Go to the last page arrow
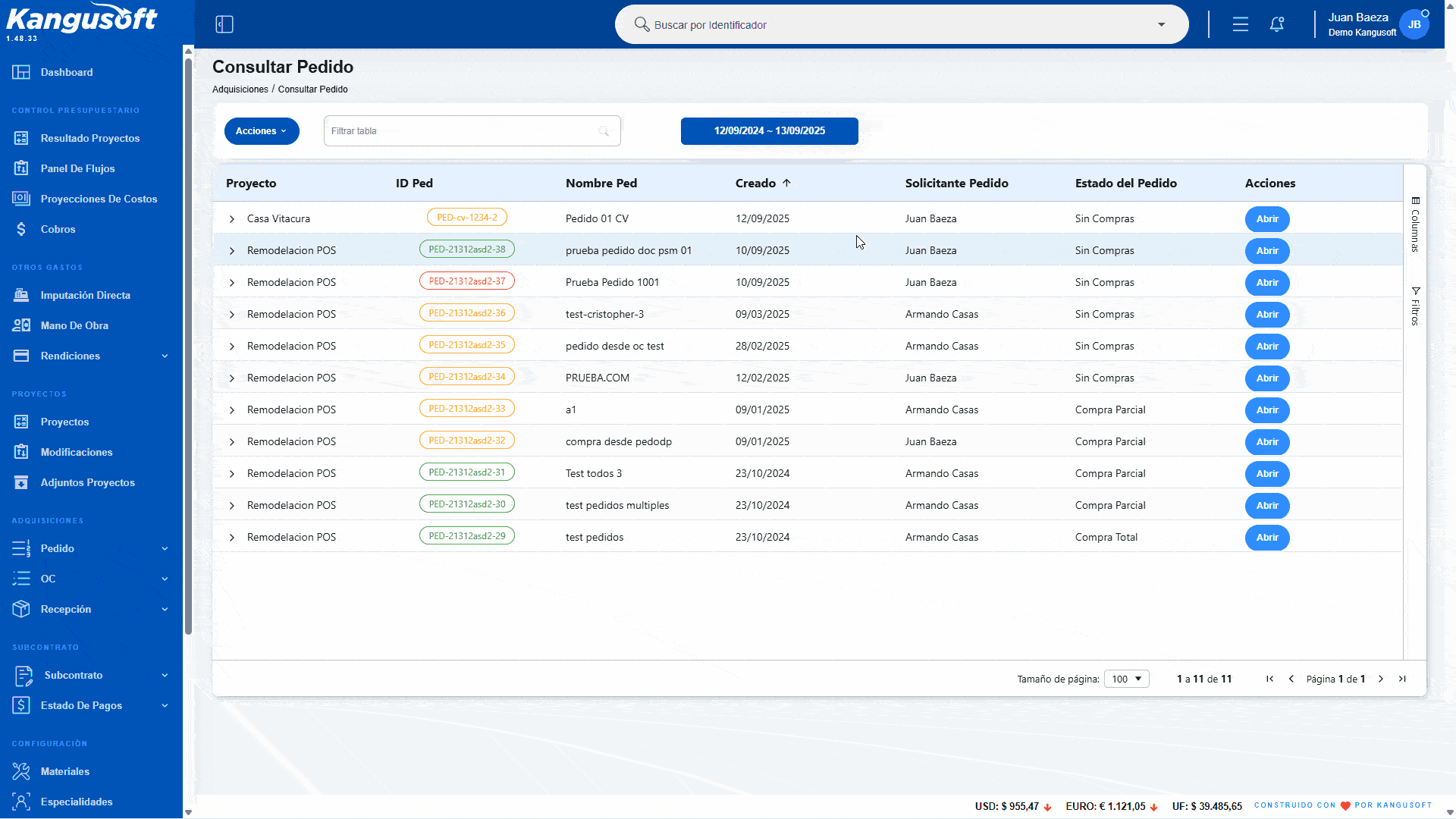The height and width of the screenshot is (819, 1456). 1402,679
